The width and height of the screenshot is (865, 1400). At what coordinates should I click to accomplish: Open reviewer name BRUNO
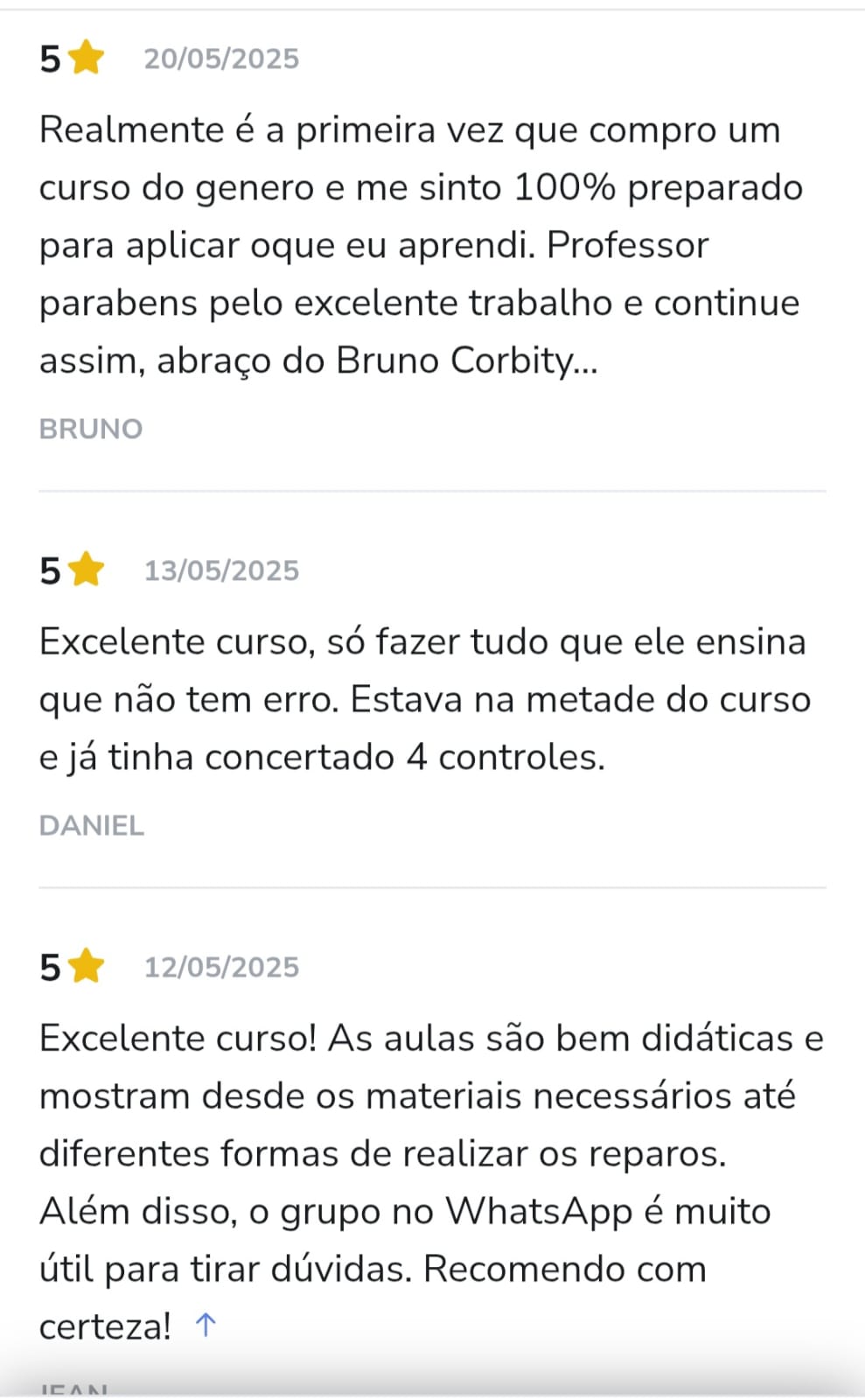coord(91,429)
